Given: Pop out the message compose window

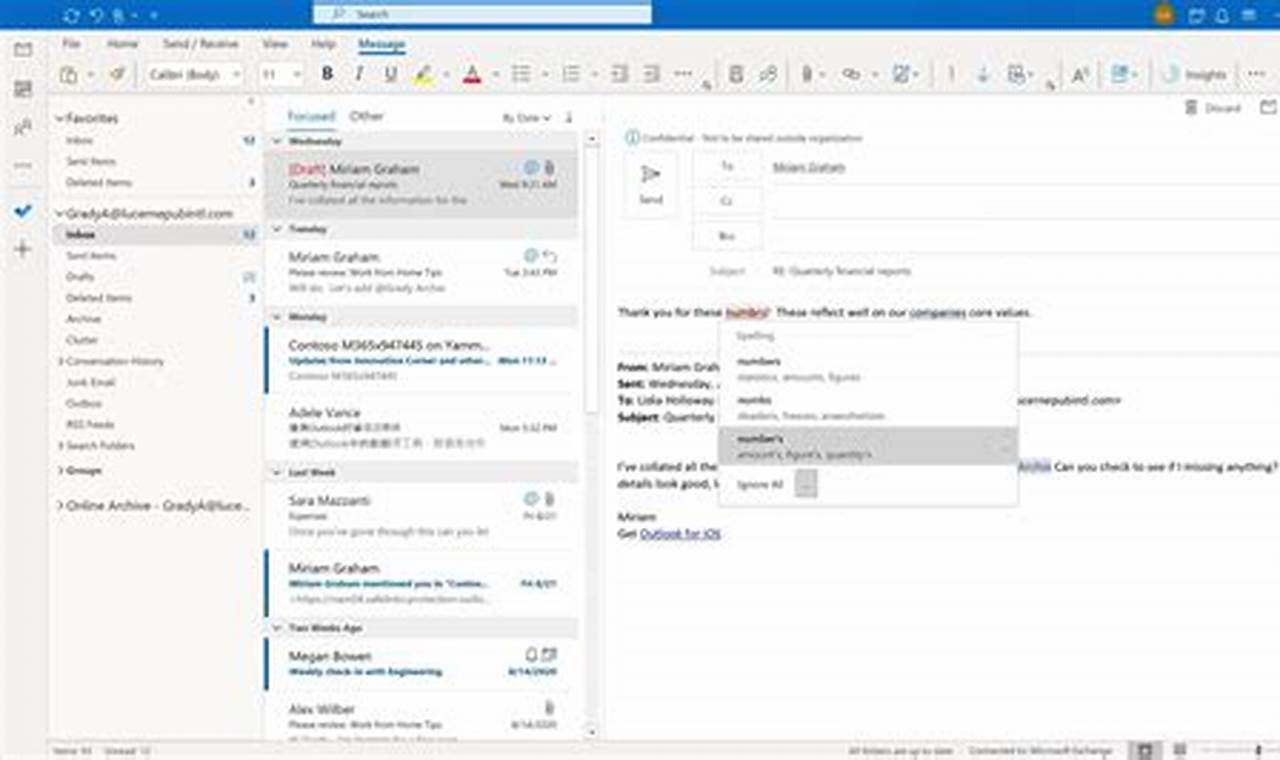Looking at the screenshot, I should [x=1268, y=108].
